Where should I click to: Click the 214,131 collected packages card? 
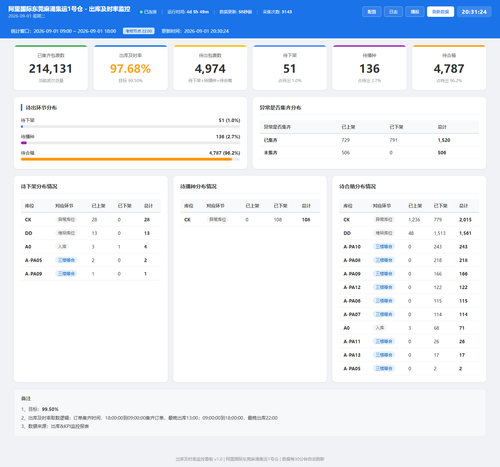pyautogui.click(x=51, y=68)
